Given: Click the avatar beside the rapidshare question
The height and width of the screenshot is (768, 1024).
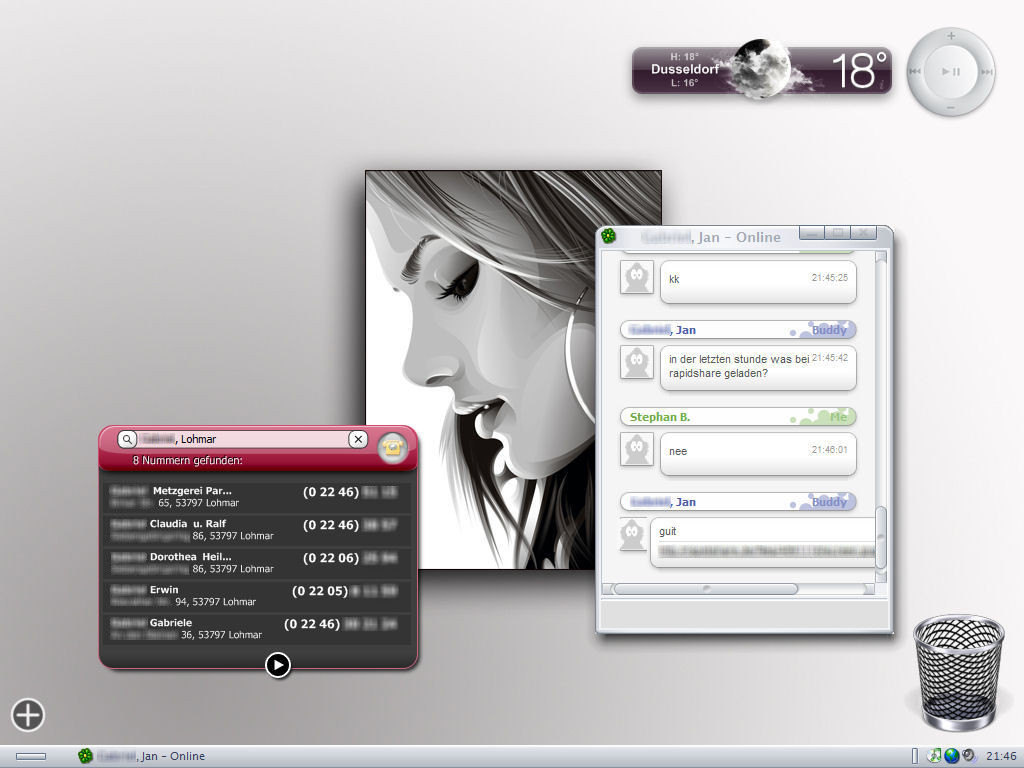Looking at the screenshot, I should 637,362.
